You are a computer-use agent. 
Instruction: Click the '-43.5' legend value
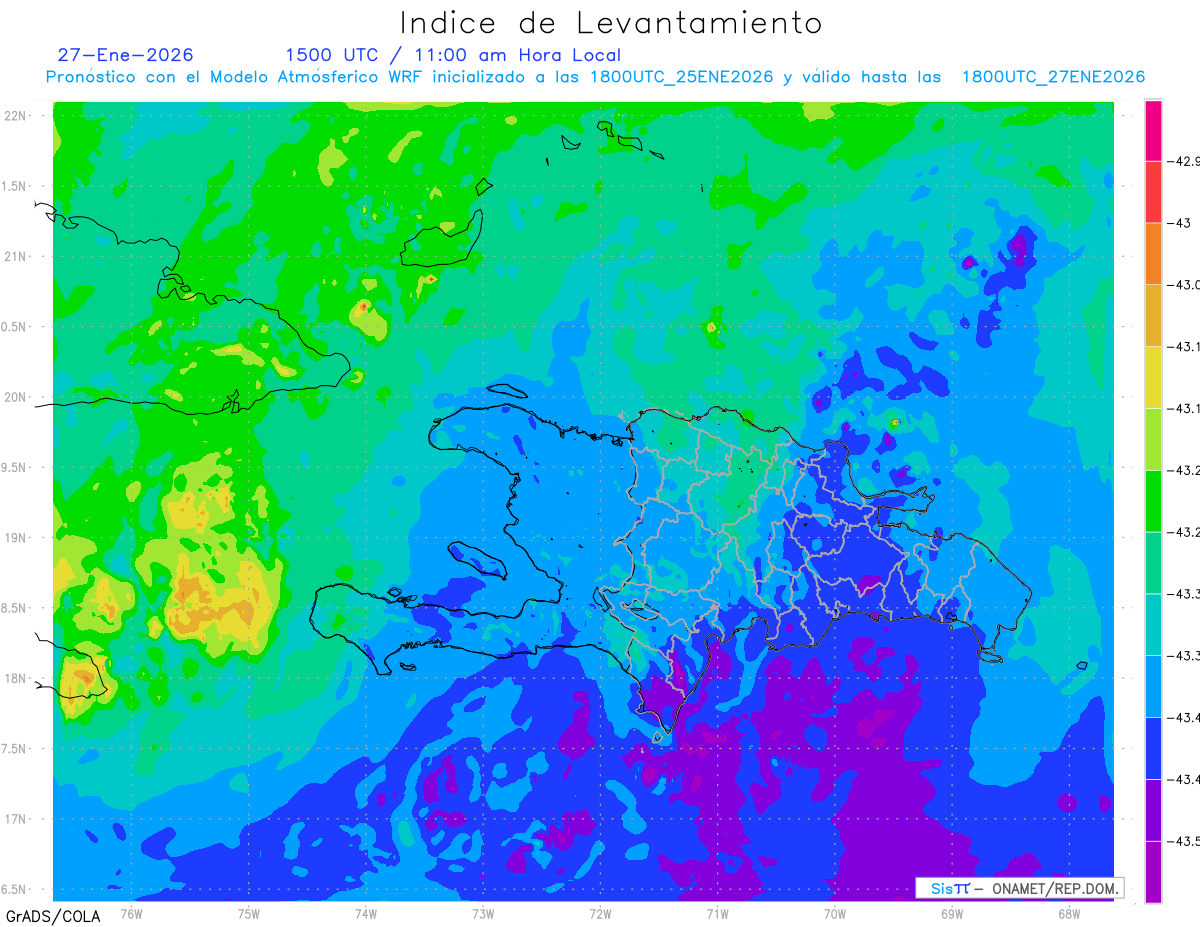(1185, 841)
